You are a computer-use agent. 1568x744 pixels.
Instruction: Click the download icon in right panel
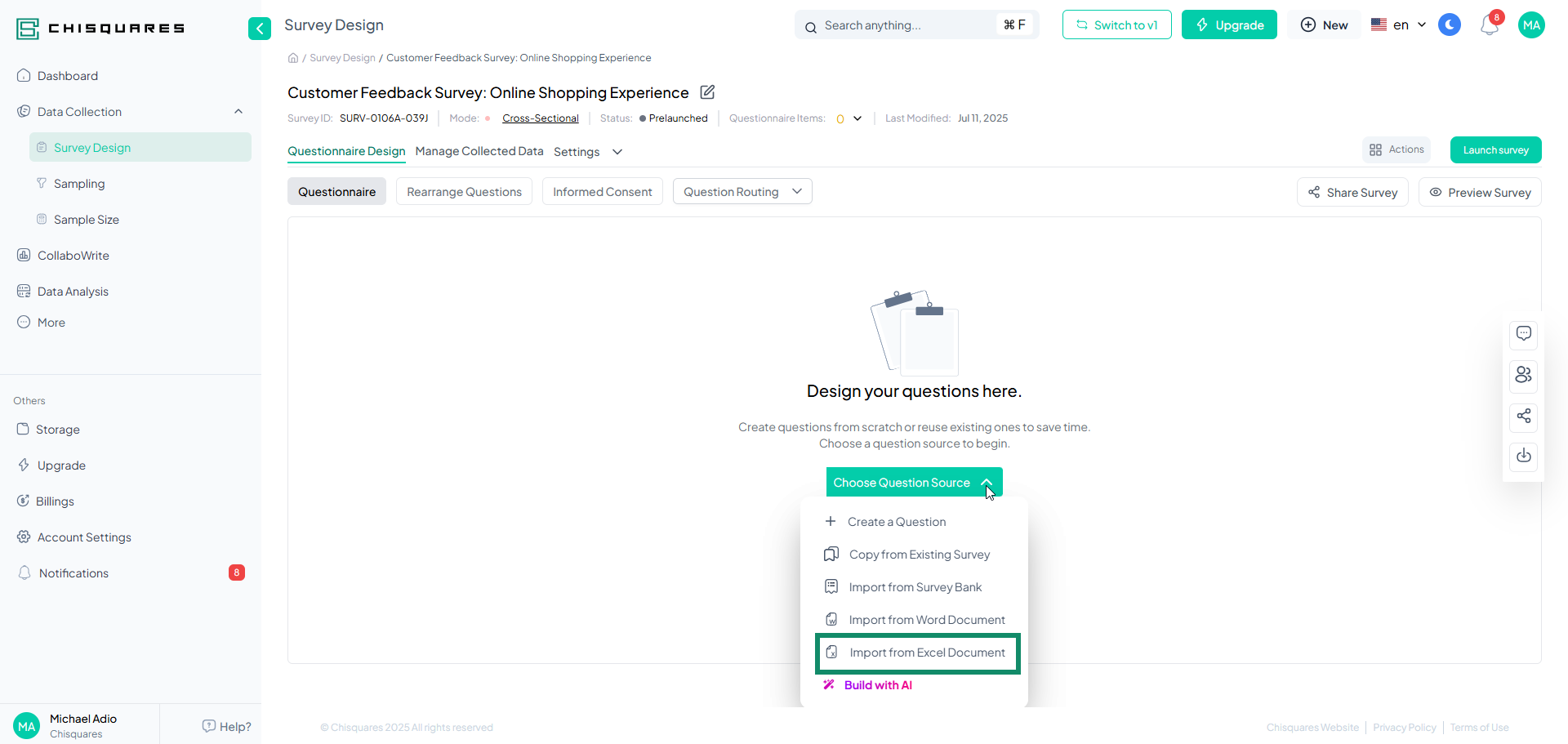(x=1523, y=456)
